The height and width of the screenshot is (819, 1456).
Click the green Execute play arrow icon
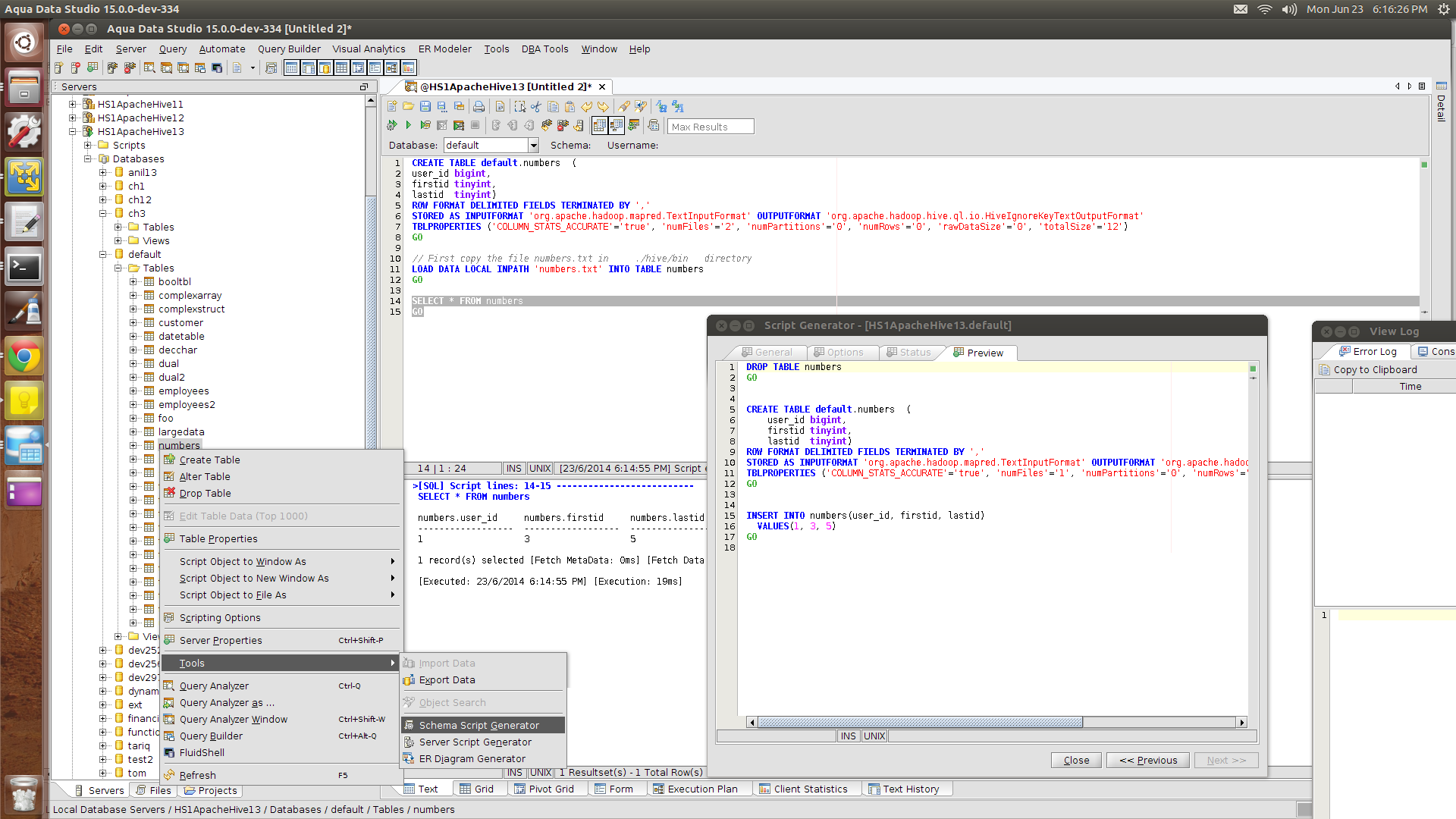pyautogui.click(x=408, y=125)
